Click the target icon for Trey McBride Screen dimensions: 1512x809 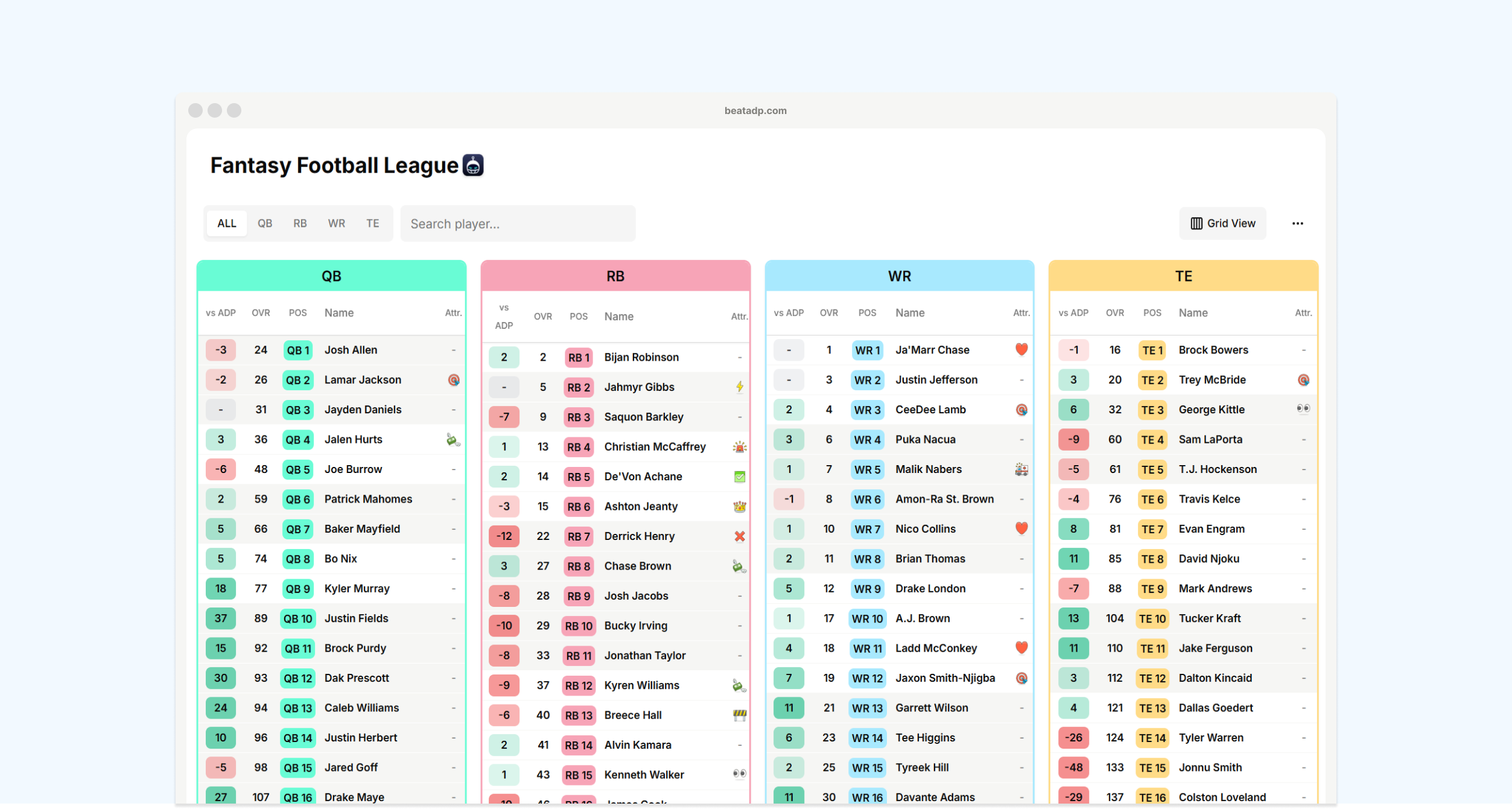1303,380
